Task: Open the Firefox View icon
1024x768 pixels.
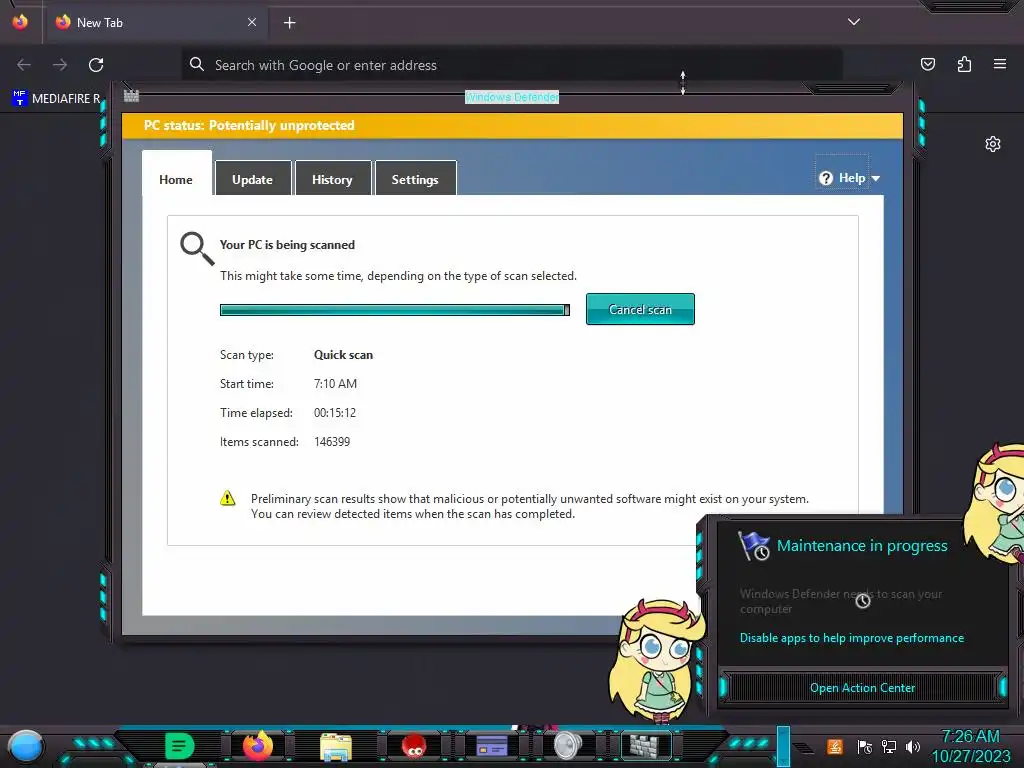Action: pyautogui.click(x=20, y=22)
